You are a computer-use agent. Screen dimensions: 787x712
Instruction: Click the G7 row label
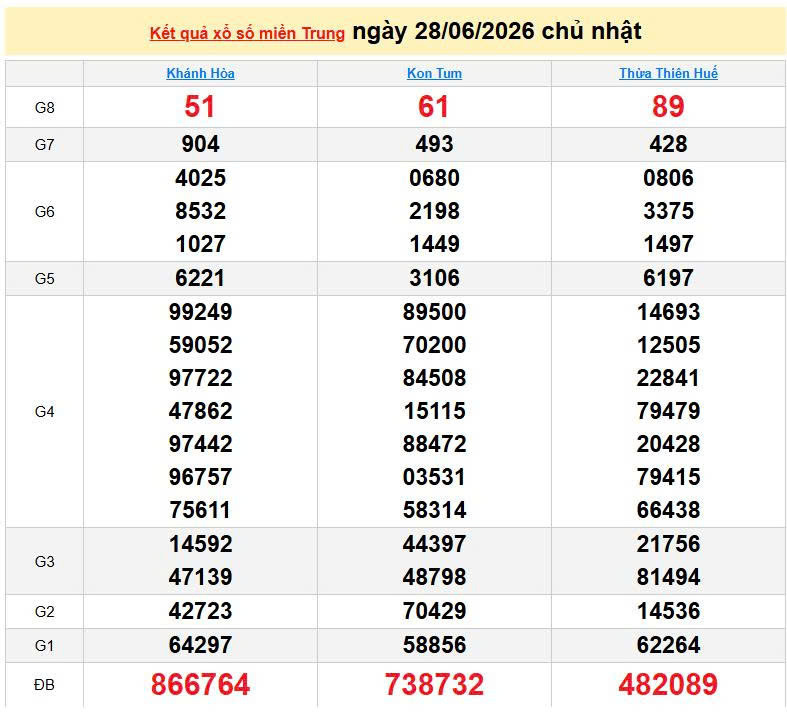click(45, 145)
